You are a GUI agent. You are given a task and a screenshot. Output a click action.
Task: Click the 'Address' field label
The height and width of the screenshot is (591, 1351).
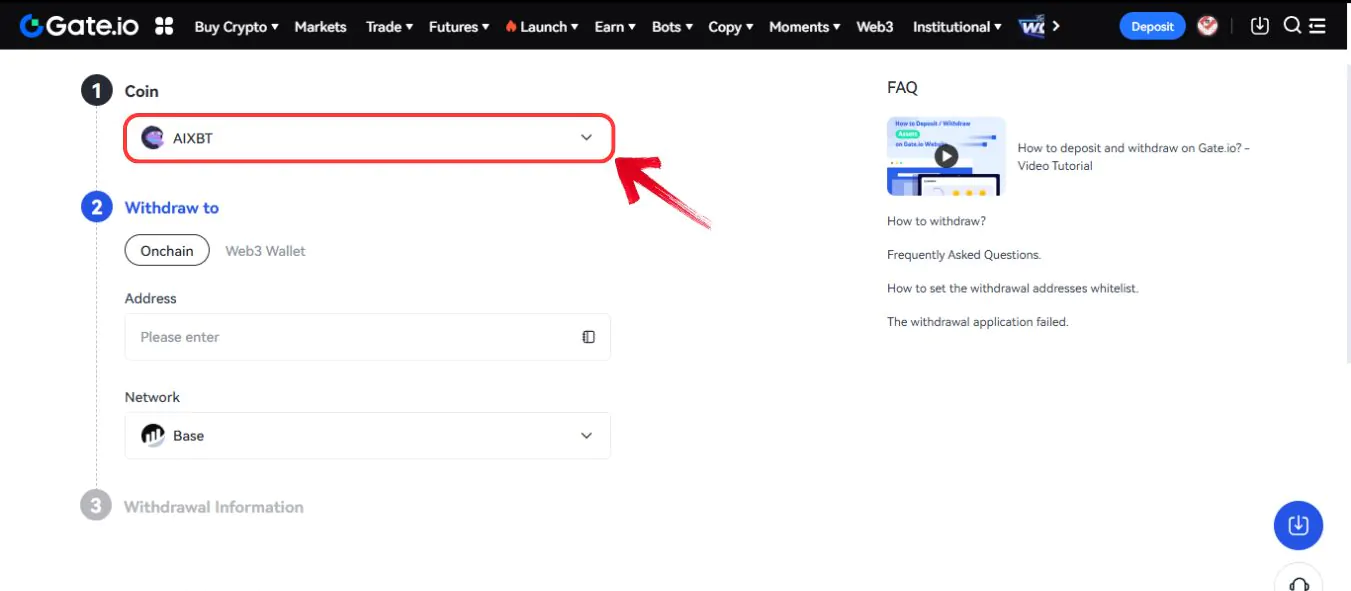(150, 298)
